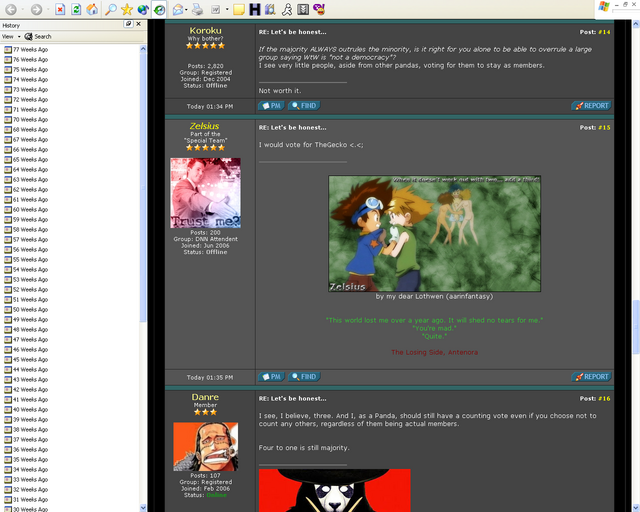The width and height of the screenshot is (640, 512).
Task: Click the Back navigation arrow
Action: point(11,9)
